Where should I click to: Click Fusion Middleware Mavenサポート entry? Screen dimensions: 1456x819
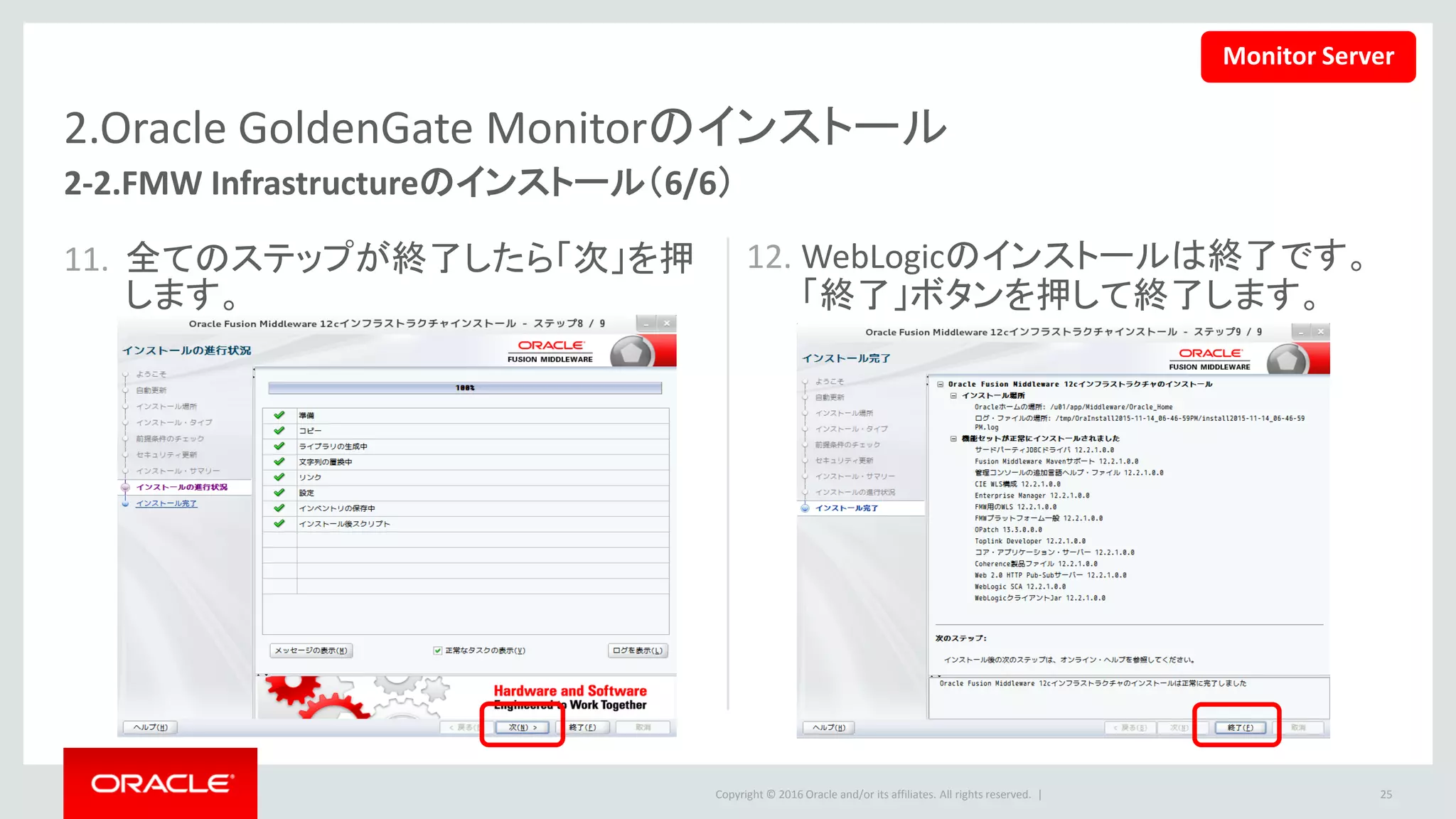pyautogui.click(x=1056, y=461)
